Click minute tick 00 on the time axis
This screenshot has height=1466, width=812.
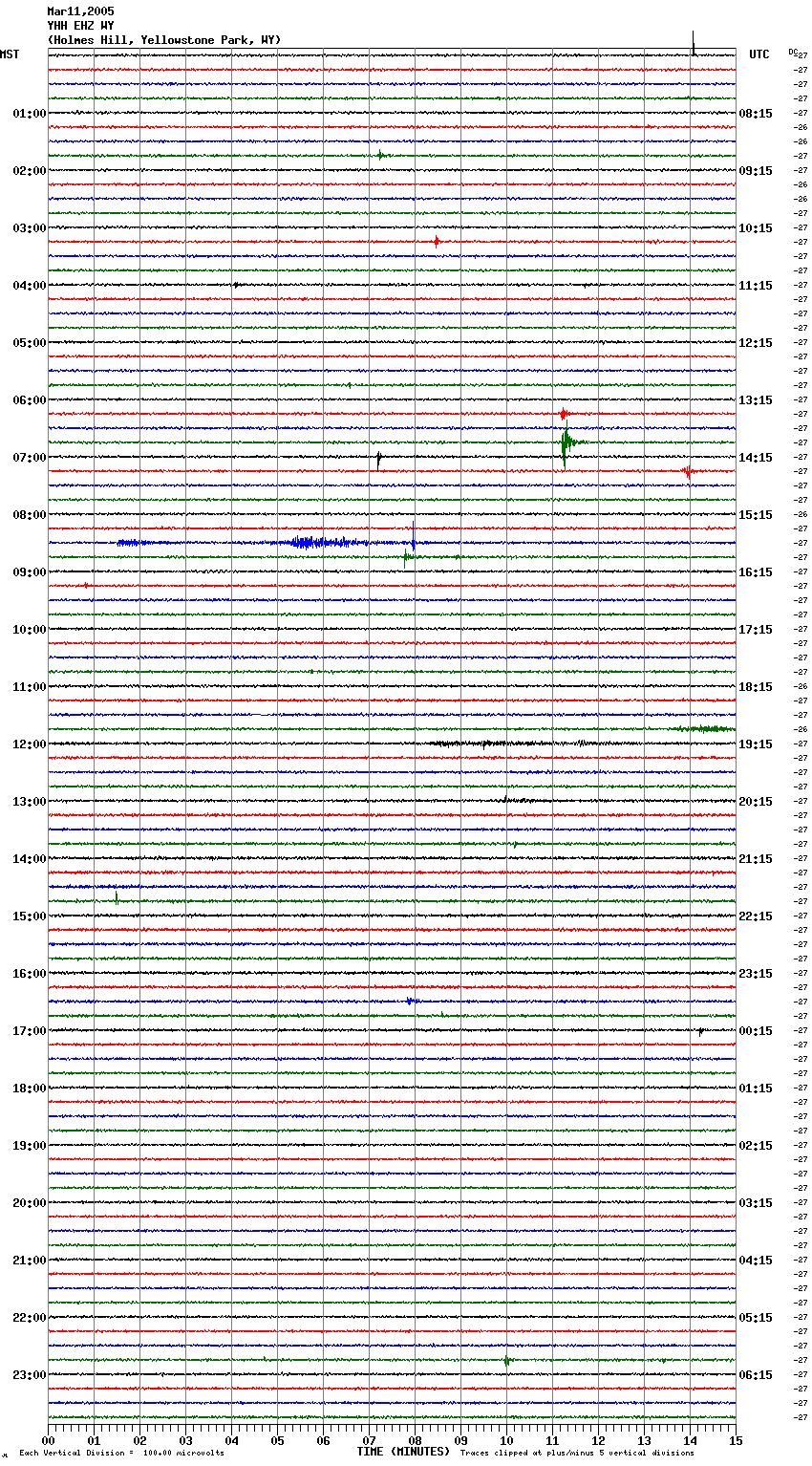48,1440
